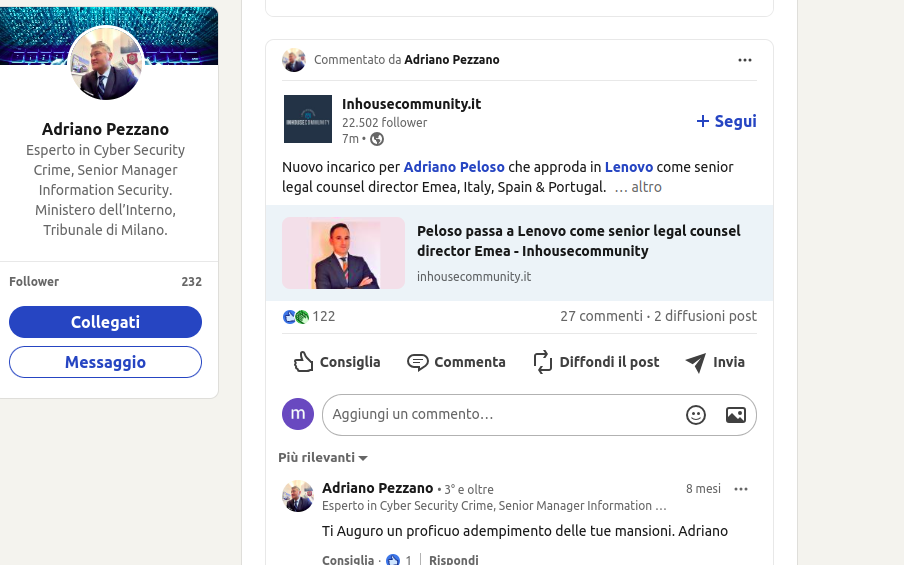
Task: Click in the Aggiungi un commento field
Action: click(x=500, y=415)
